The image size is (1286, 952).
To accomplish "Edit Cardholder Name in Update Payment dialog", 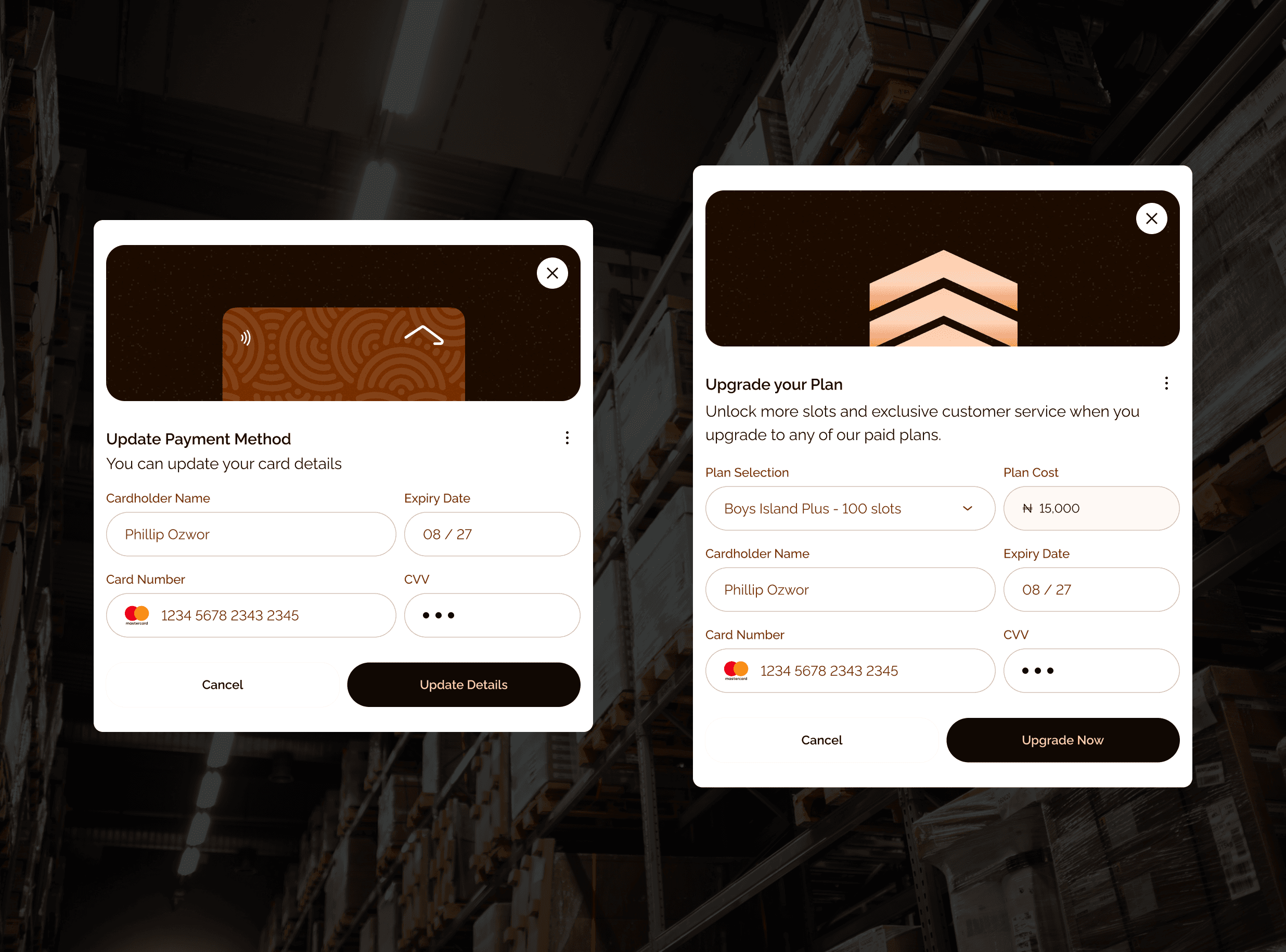I will pos(251,534).
